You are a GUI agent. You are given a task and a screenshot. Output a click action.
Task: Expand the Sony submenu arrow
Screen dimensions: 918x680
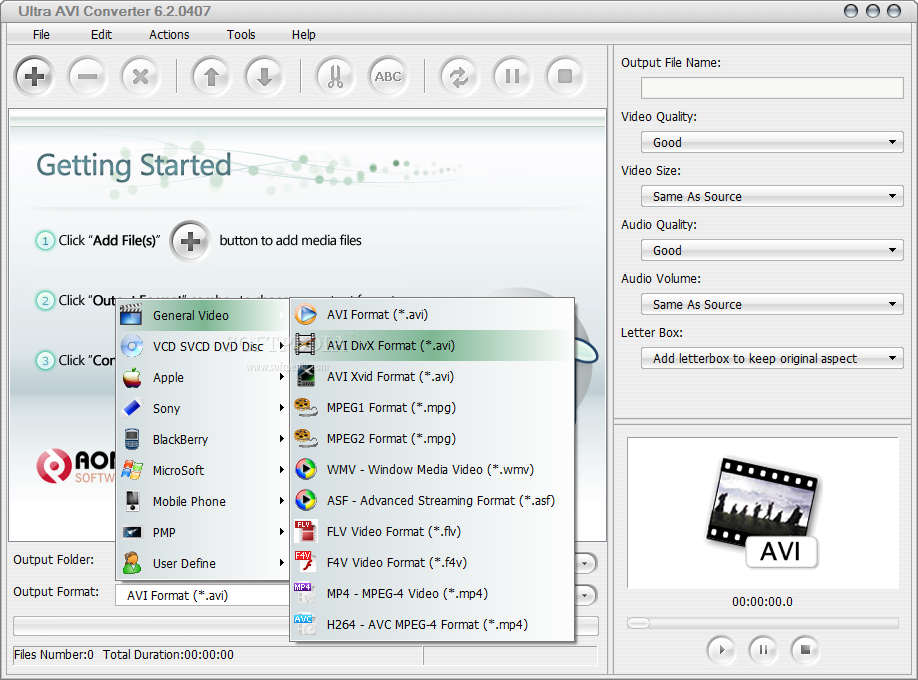coord(282,408)
